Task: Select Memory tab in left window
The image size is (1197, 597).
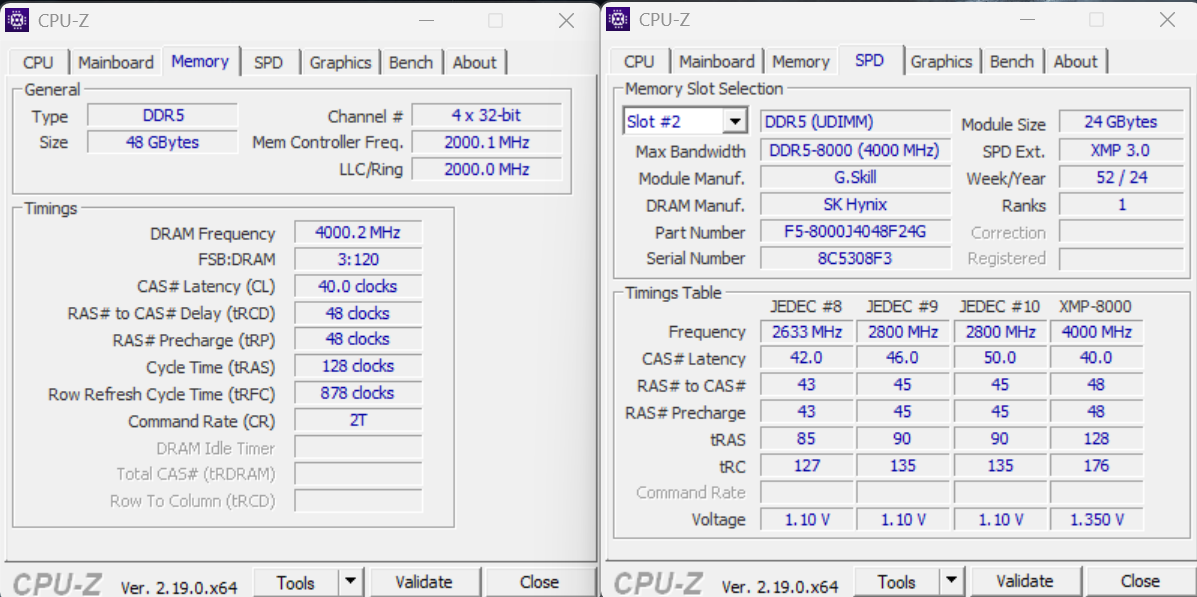Action: 200,61
